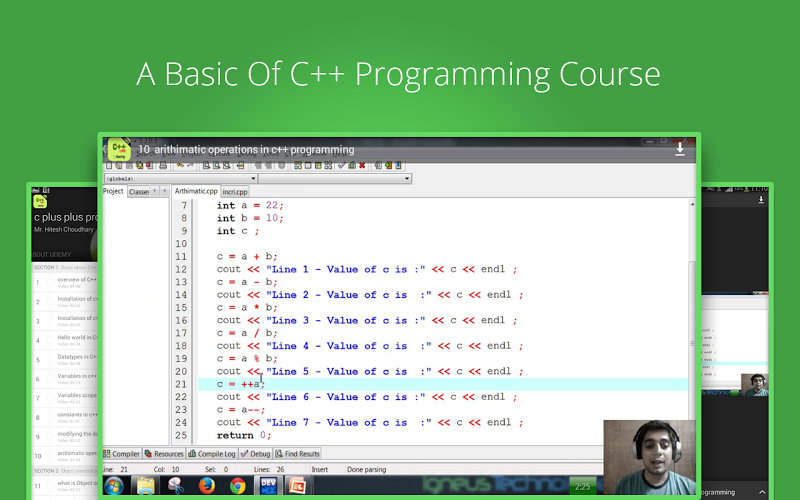
Task: Select lesson 8 'constants in c++' in left window
Action: tap(65, 417)
